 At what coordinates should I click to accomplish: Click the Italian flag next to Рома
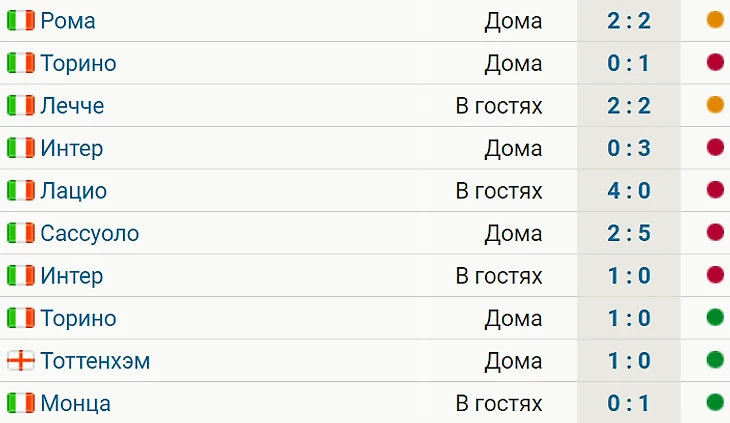pos(20,20)
